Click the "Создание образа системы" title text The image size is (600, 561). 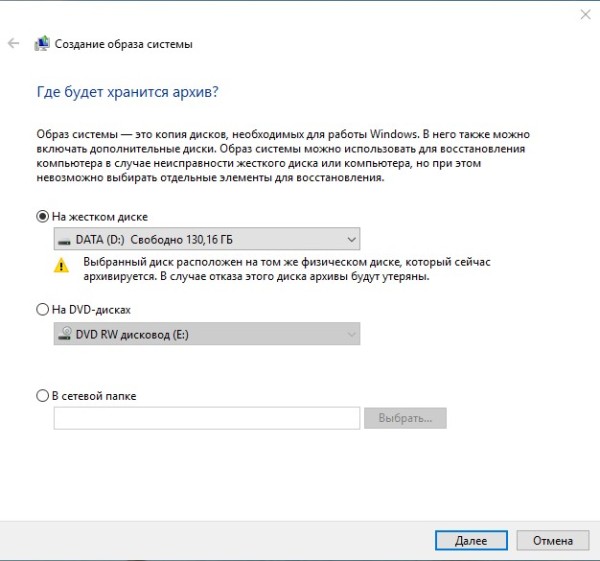pyautogui.click(x=124, y=44)
